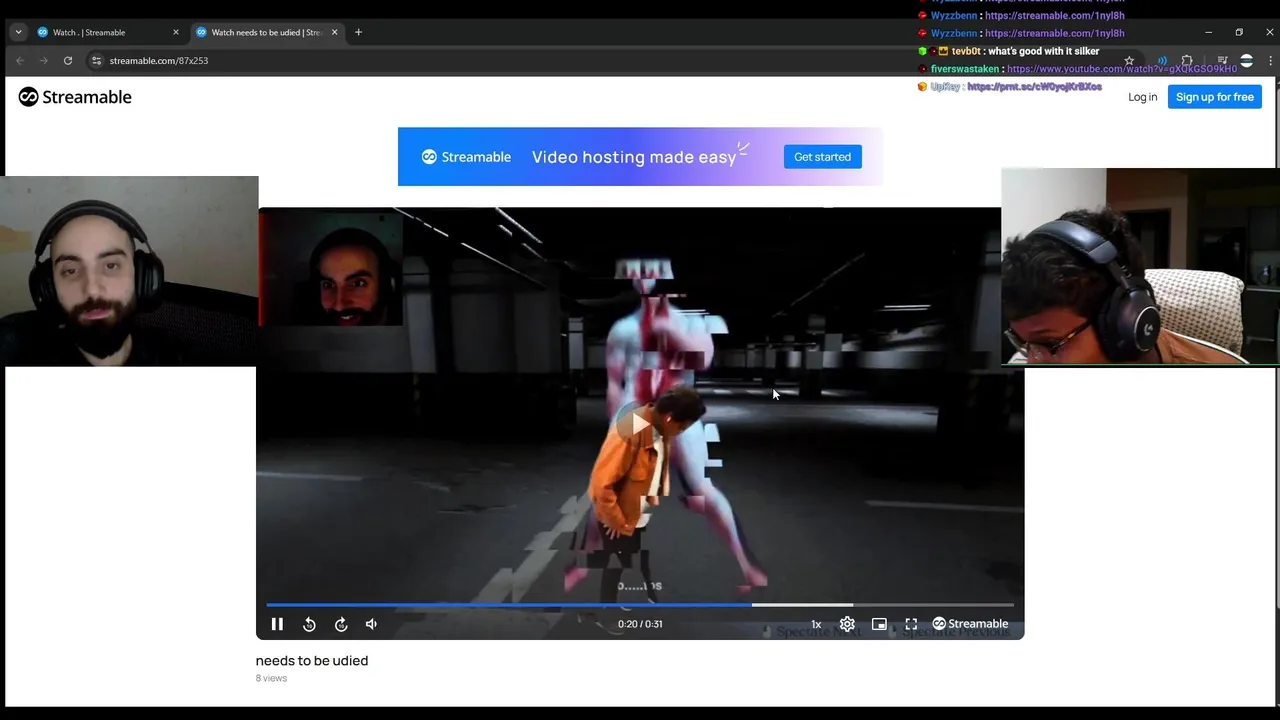Open the video player settings gear

[x=847, y=624]
